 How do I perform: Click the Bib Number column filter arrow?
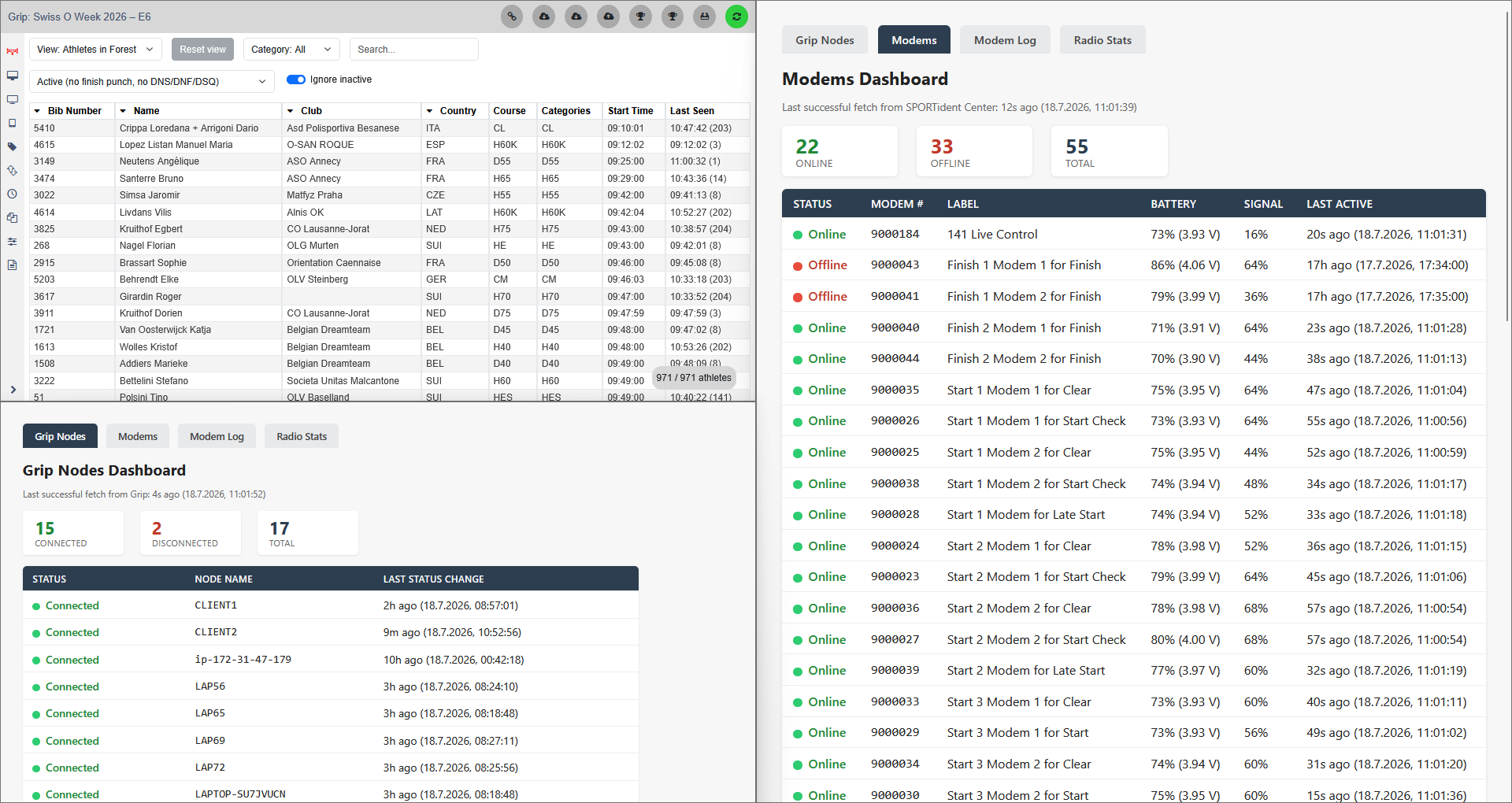pos(37,111)
